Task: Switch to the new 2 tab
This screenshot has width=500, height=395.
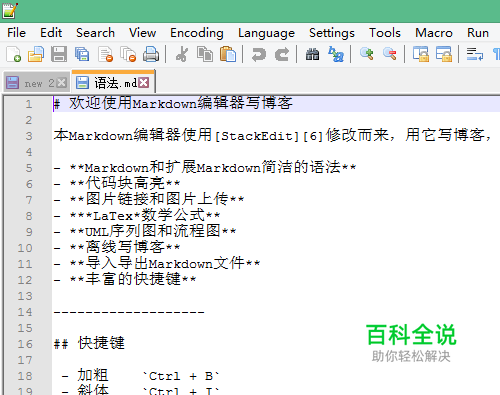Action: point(37,82)
